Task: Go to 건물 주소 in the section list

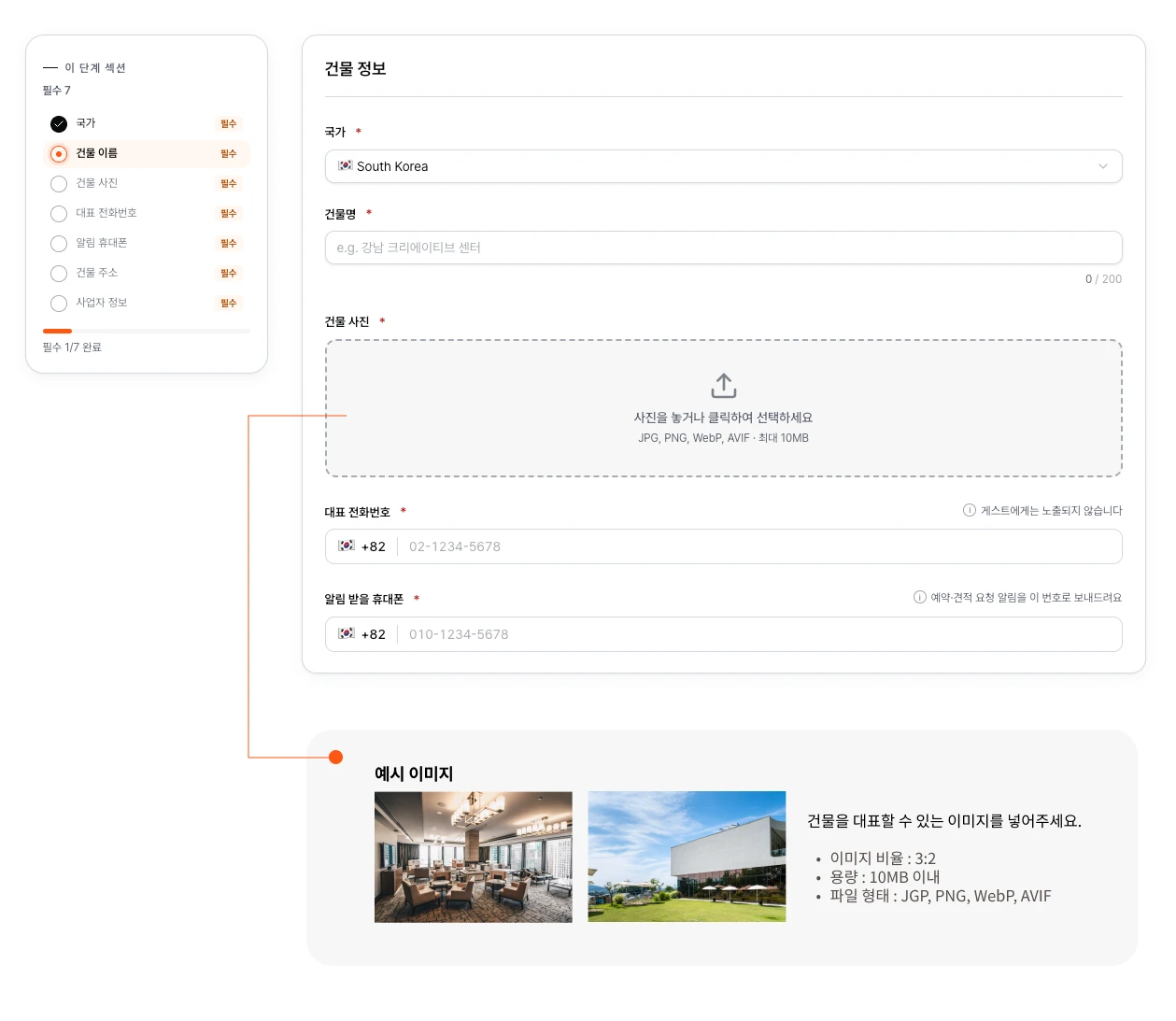Action: point(147,273)
